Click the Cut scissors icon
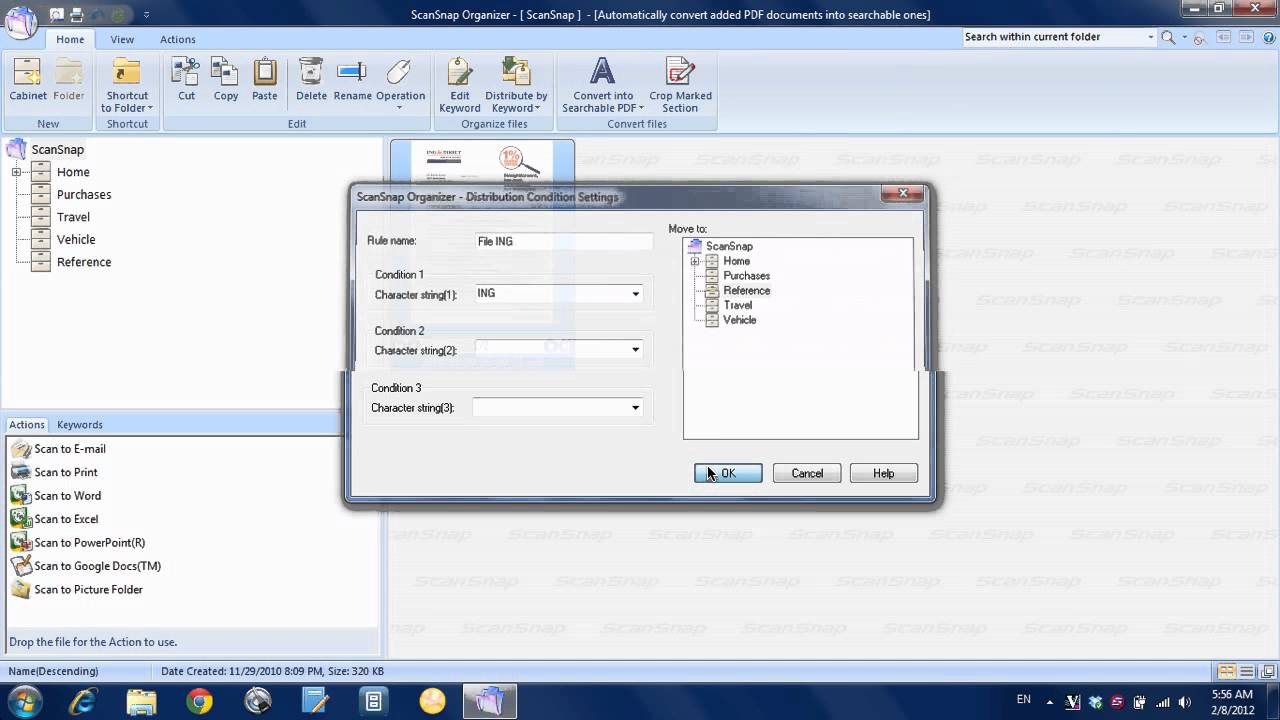 186,73
